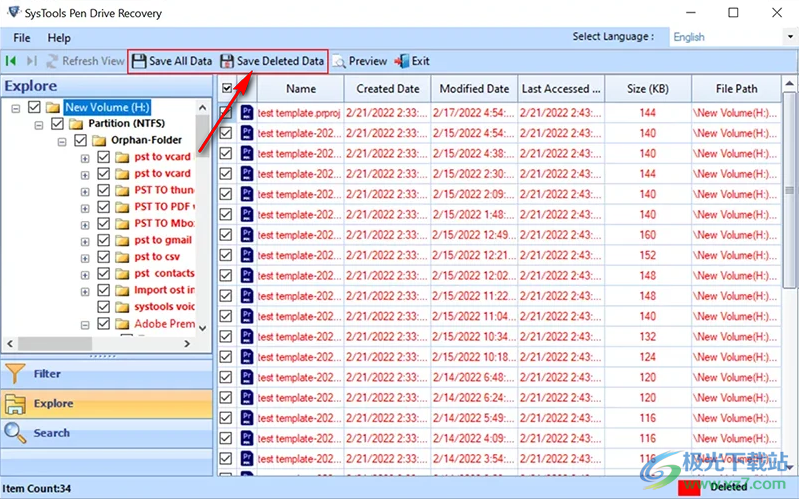Switch to the Explore panel tab
799x500 pixels.
tap(107, 404)
